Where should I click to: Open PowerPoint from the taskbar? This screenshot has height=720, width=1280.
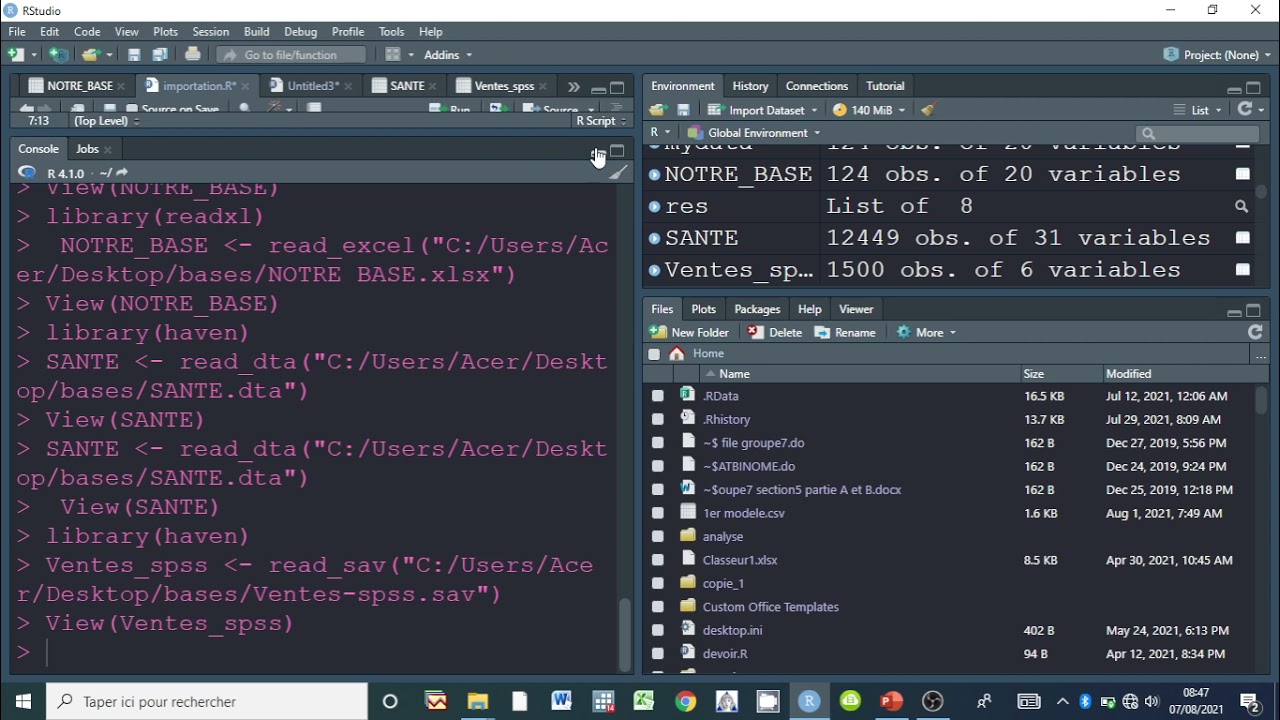pos(891,701)
